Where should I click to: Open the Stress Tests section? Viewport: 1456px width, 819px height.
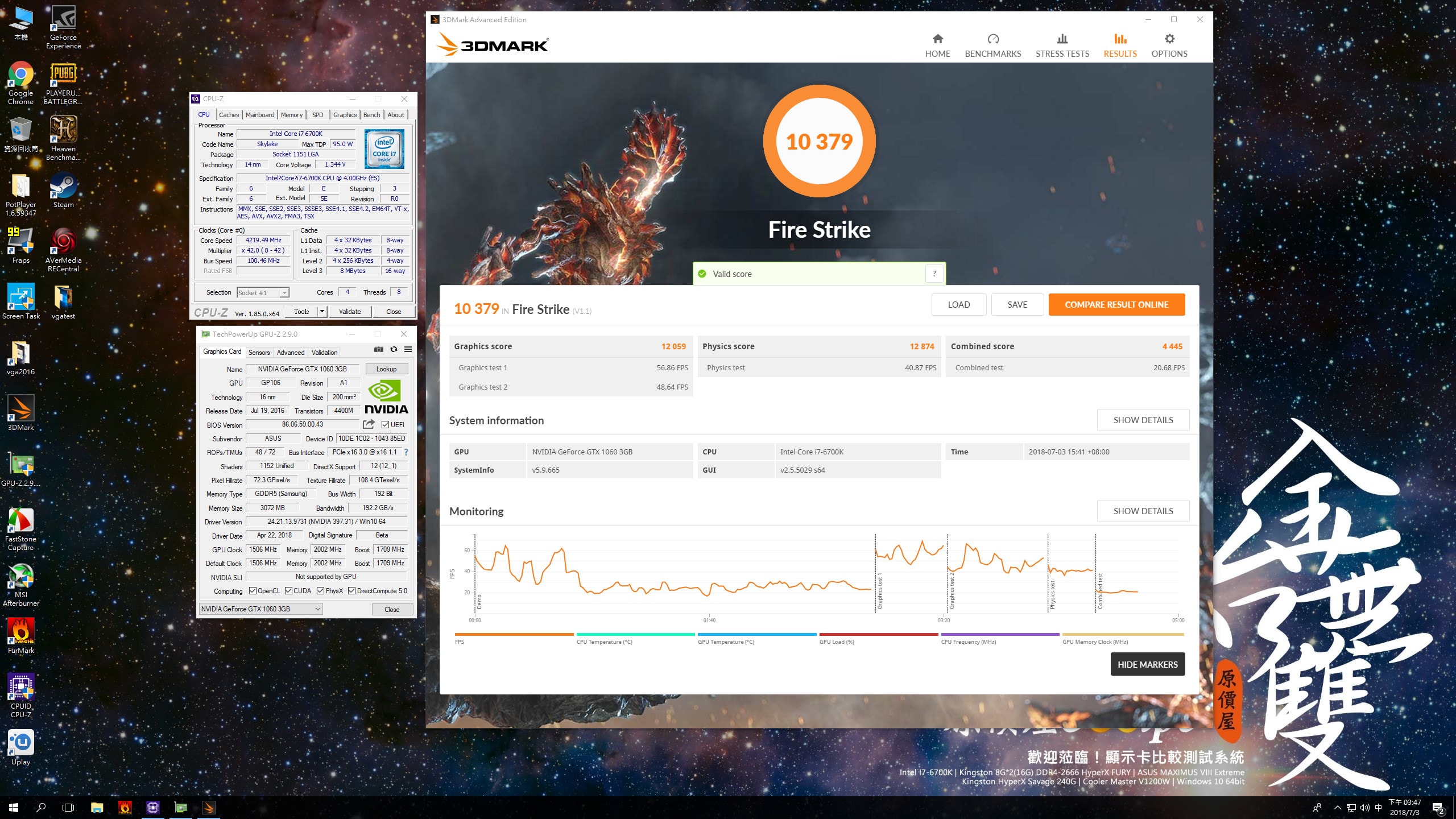pyautogui.click(x=1062, y=45)
